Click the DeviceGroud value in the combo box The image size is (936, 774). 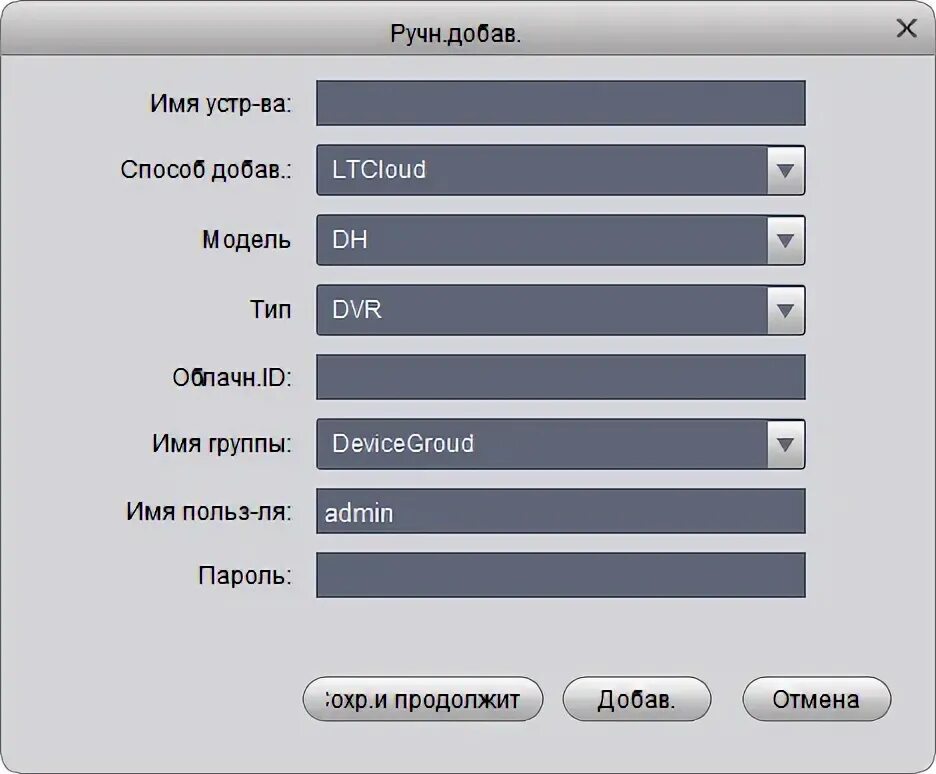point(403,444)
